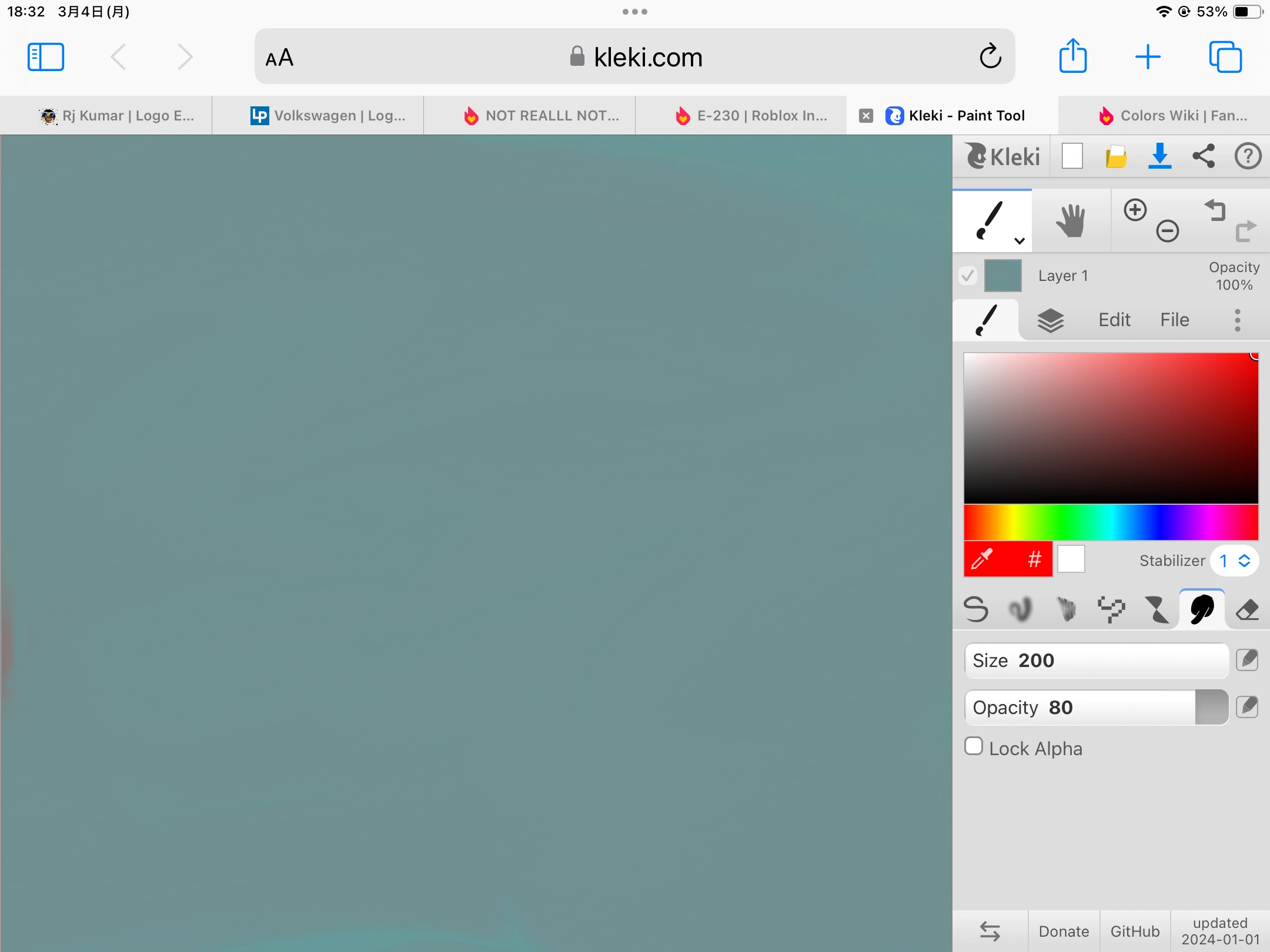Toggle the Size pressure sensitivity button
Image resolution: width=1270 pixels, height=952 pixels.
tap(1248, 660)
